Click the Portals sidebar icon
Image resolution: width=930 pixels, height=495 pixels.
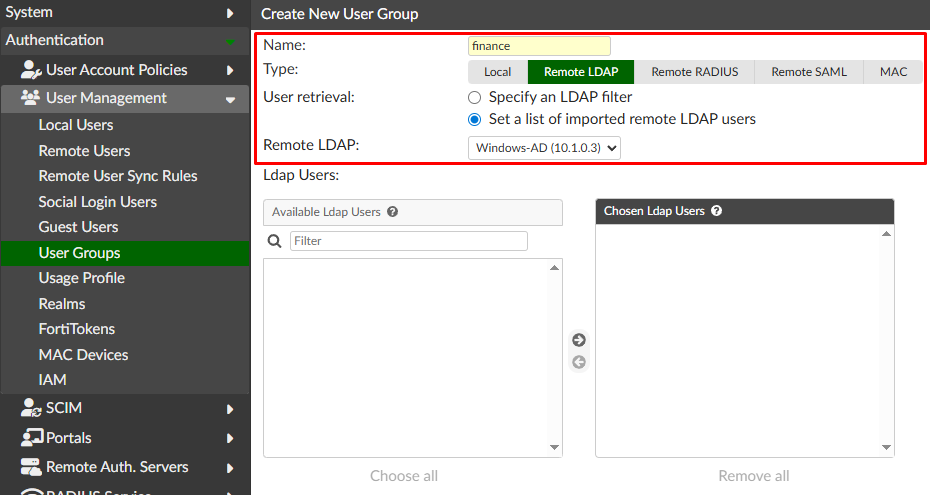(x=31, y=437)
